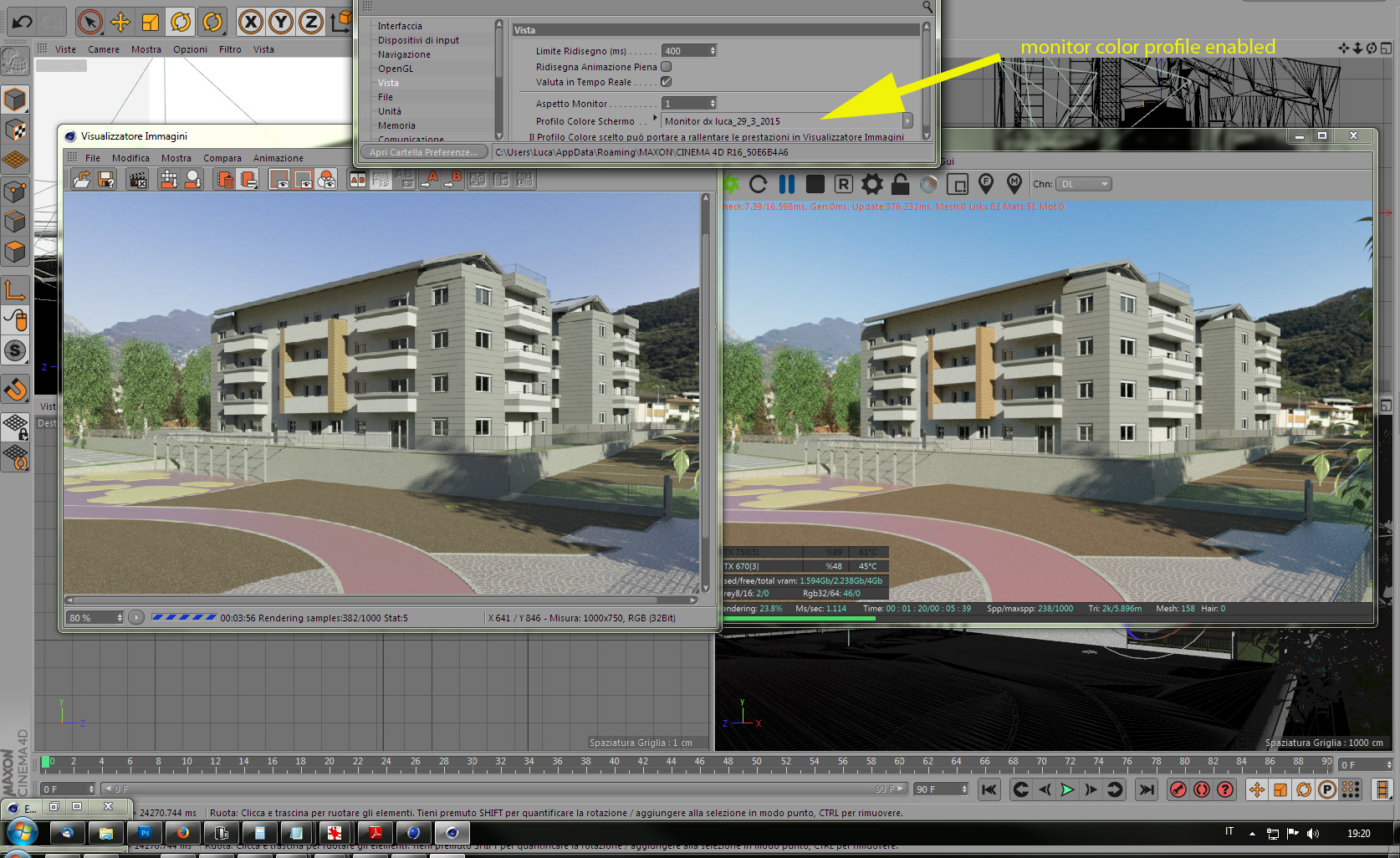Open Picture Viewer Compara menu
Screen dimensions: 1400x858
coord(222,158)
